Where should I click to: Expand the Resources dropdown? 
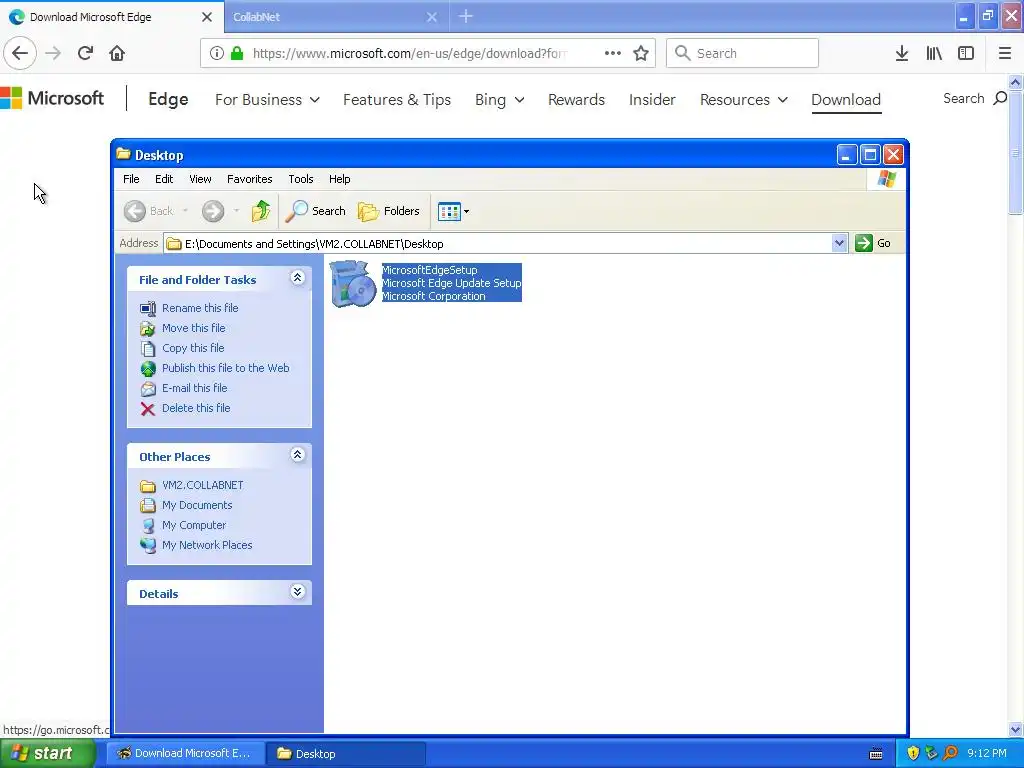744,100
